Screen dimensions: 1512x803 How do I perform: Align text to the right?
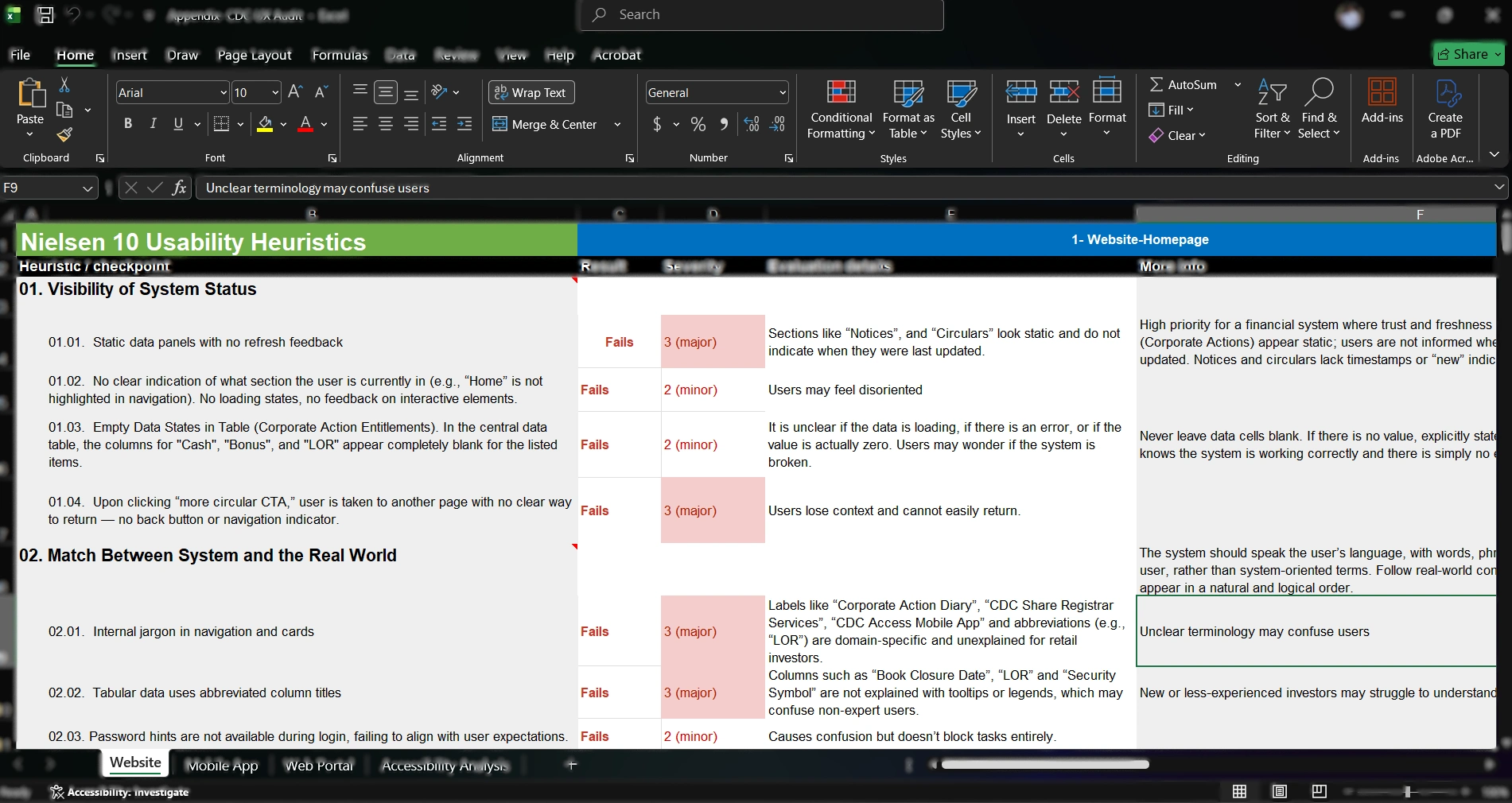coord(411,123)
